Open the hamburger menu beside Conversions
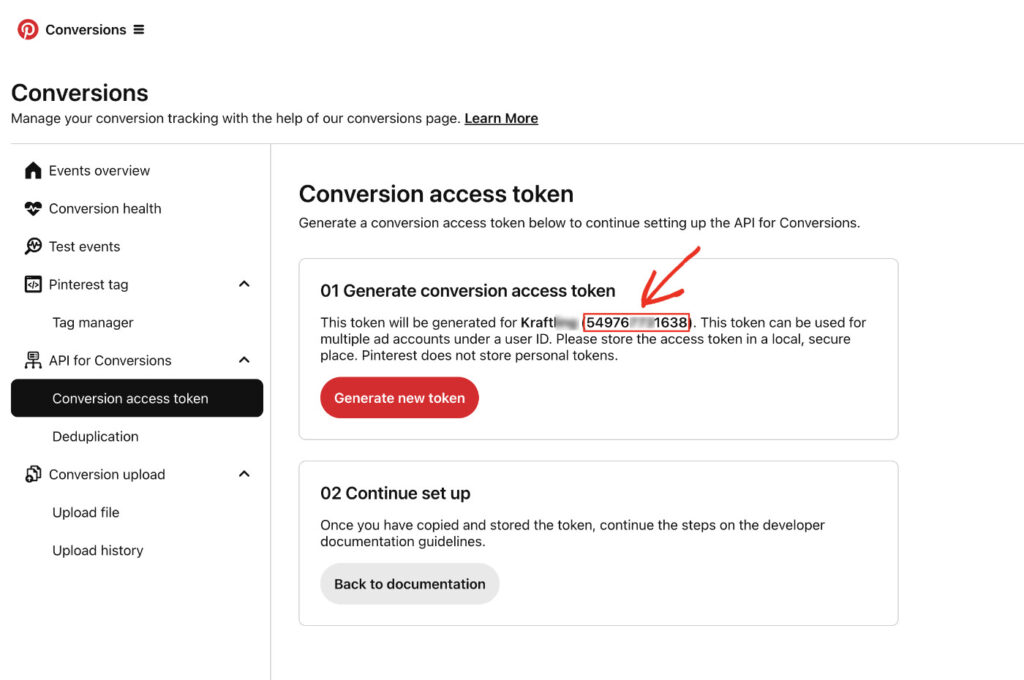Viewport: 1024px width, 680px height. pyautogui.click(x=139, y=30)
